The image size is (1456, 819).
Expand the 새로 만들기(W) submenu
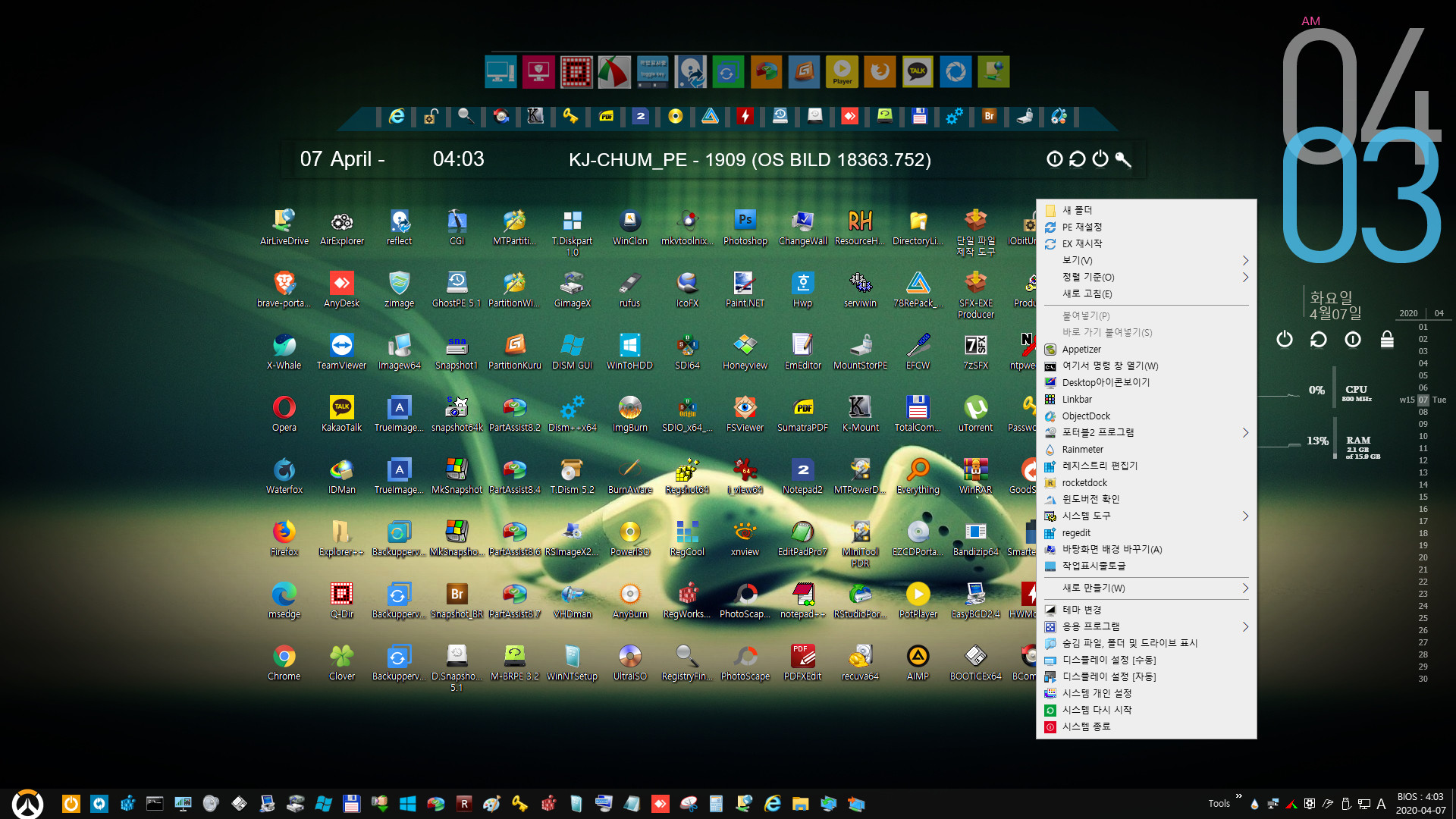1146,588
